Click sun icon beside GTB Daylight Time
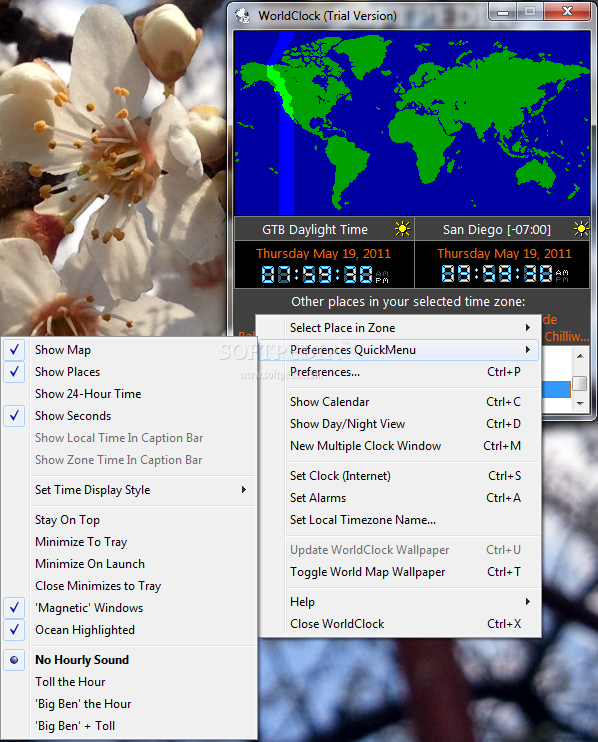 pyautogui.click(x=403, y=229)
